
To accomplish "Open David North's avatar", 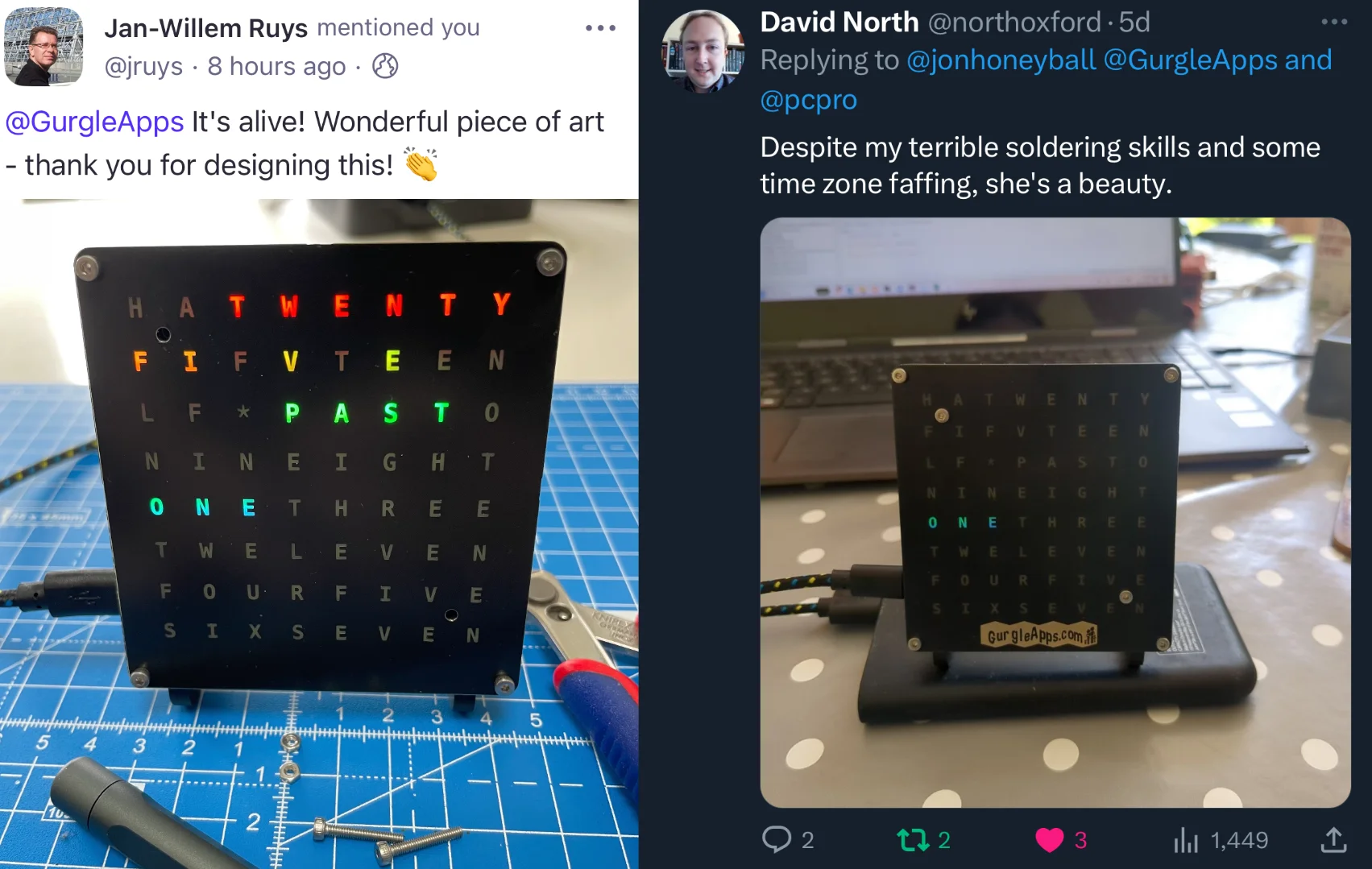I will click(x=703, y=51).
